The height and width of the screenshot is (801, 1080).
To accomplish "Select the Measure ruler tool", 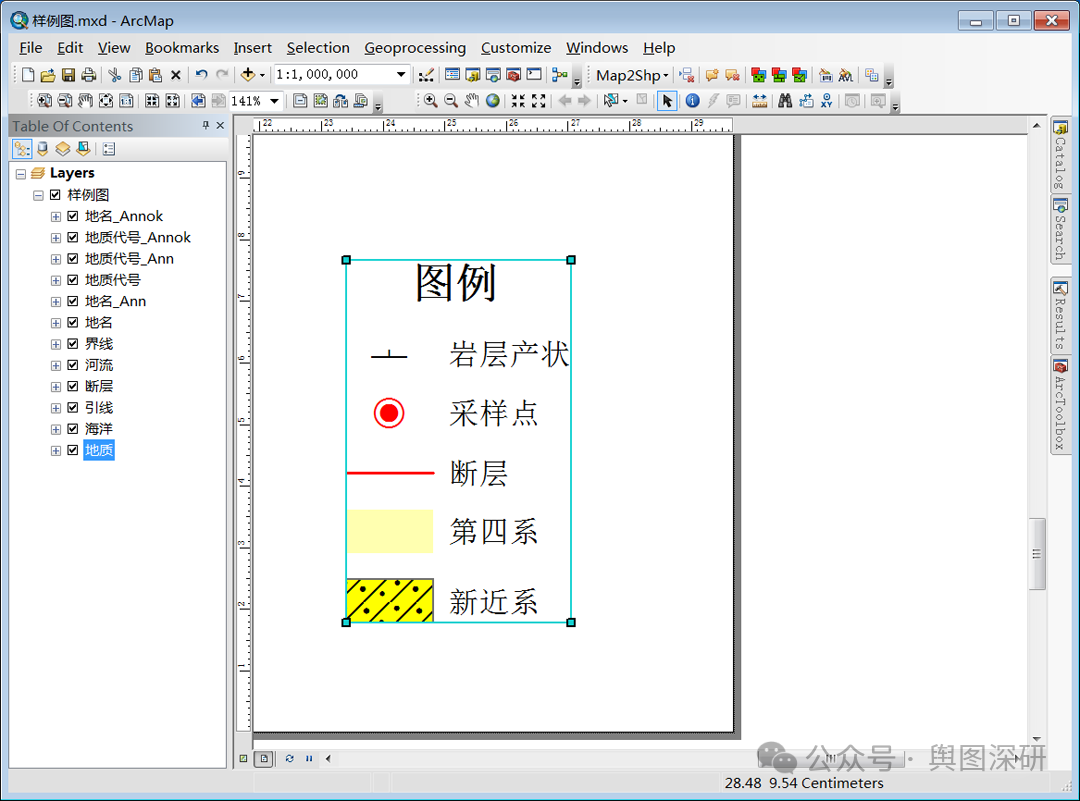I will [x=759, y=101].
